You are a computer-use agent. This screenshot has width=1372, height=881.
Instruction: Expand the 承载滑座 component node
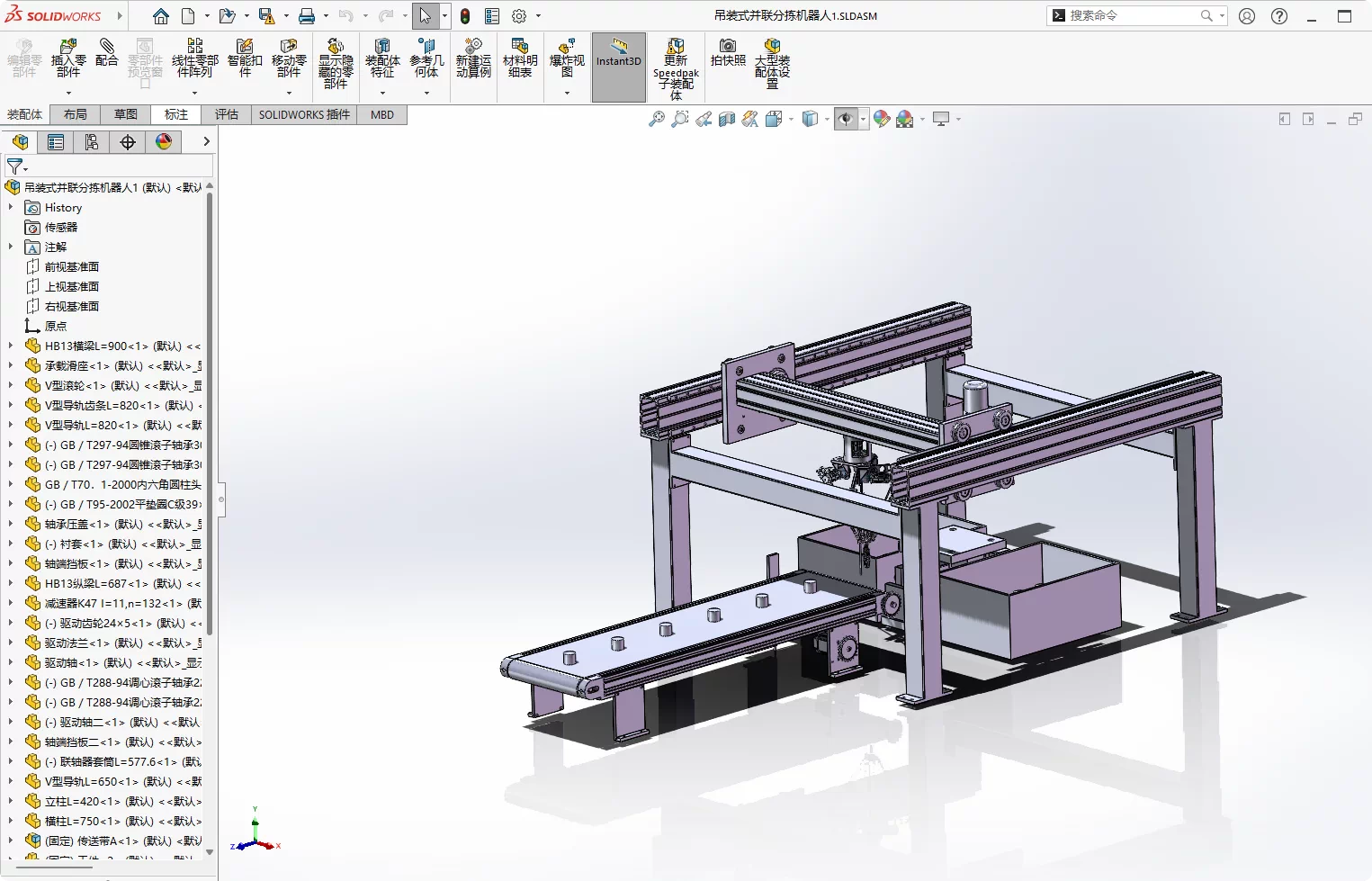11,365
